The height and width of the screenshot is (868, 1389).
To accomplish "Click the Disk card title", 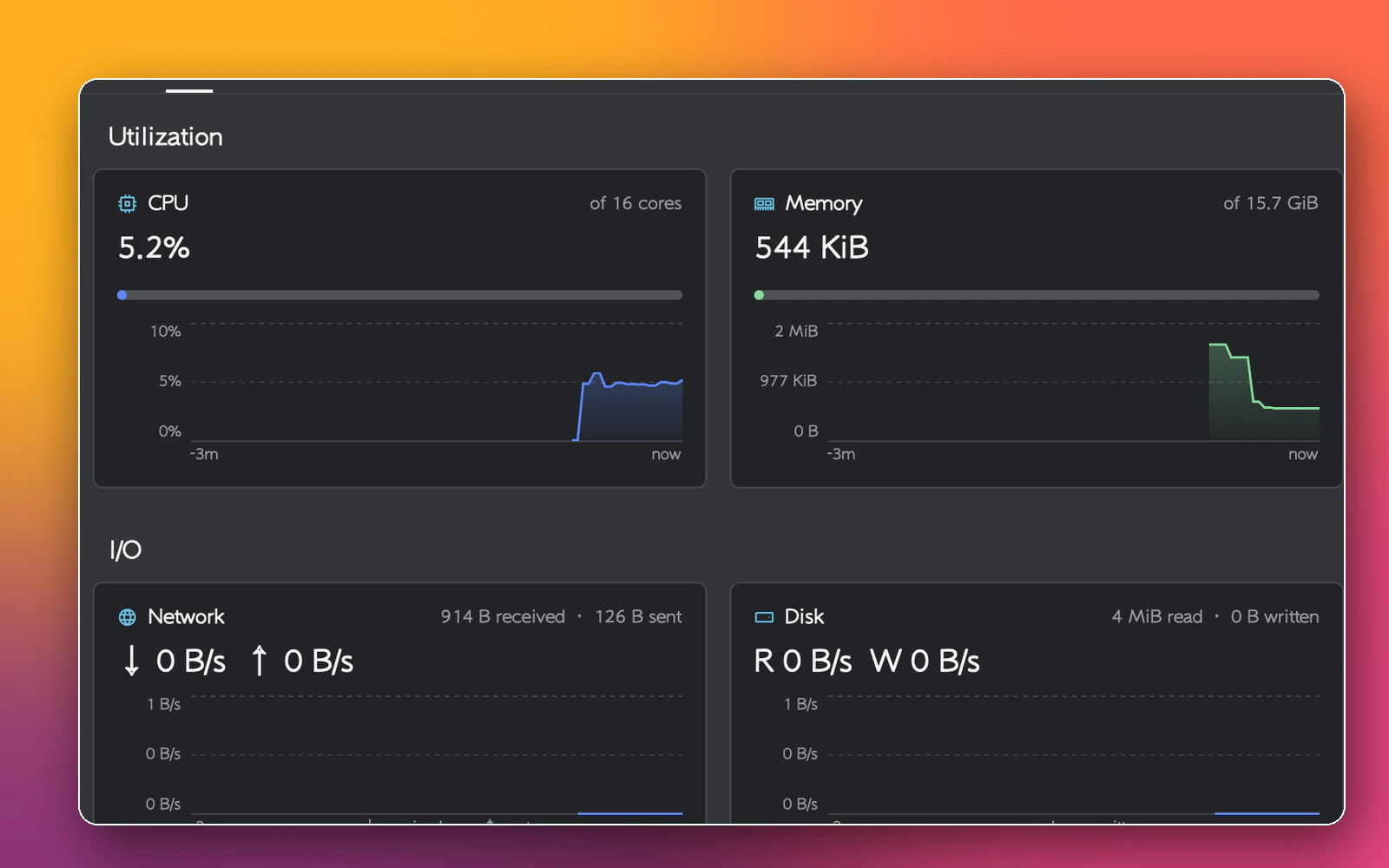I will point(804,616).
